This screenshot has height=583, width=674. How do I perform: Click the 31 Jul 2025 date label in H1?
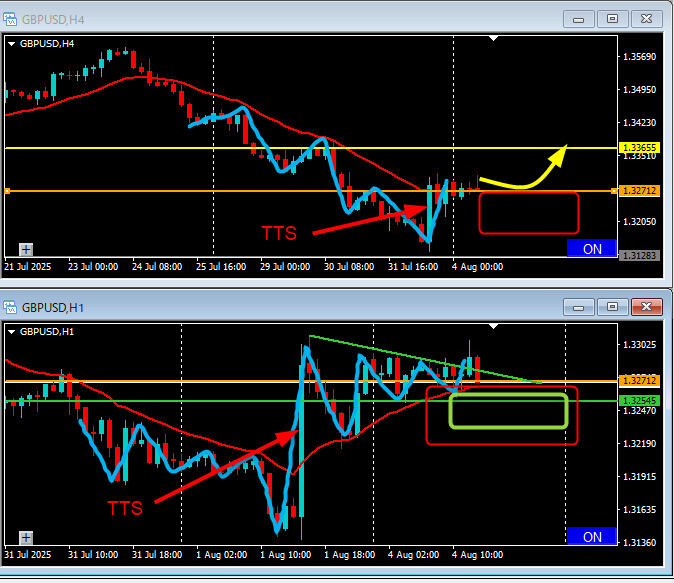click(28, 555)
